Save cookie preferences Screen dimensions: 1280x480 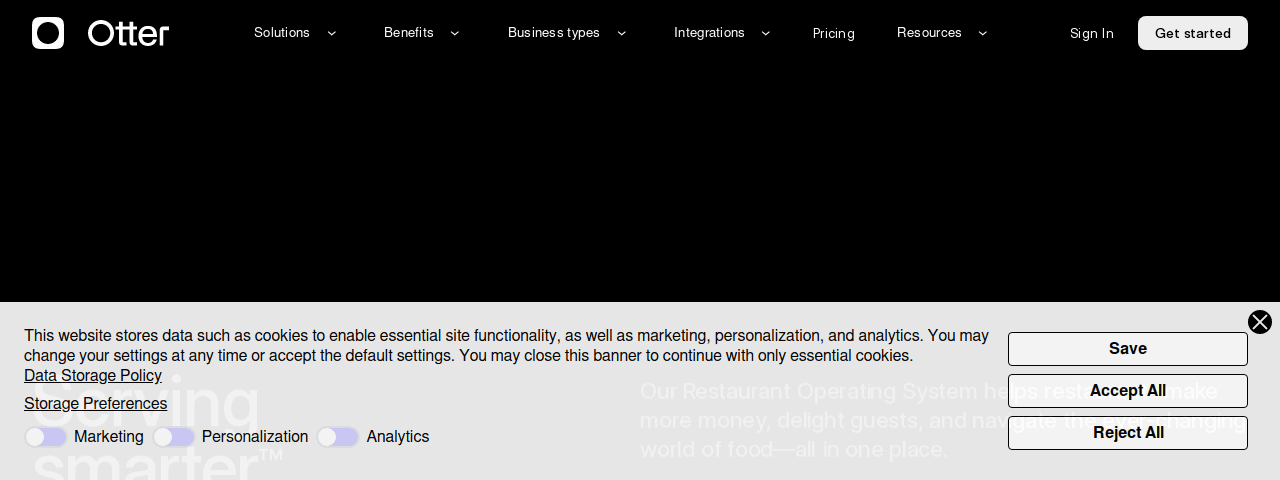(1127, 349)
